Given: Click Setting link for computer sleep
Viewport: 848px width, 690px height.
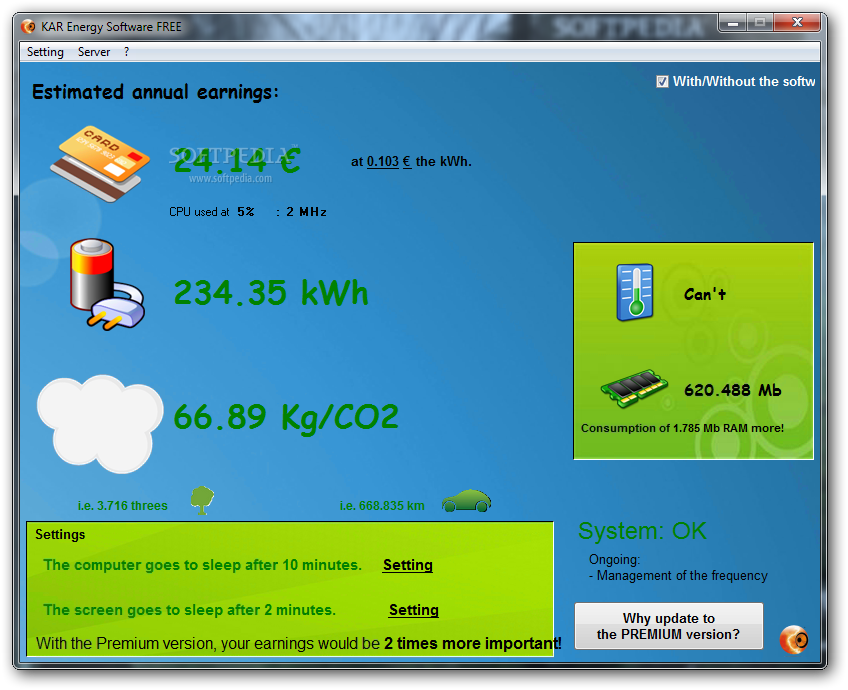Looking at the screenshot, I should click(x=408, y=565).
